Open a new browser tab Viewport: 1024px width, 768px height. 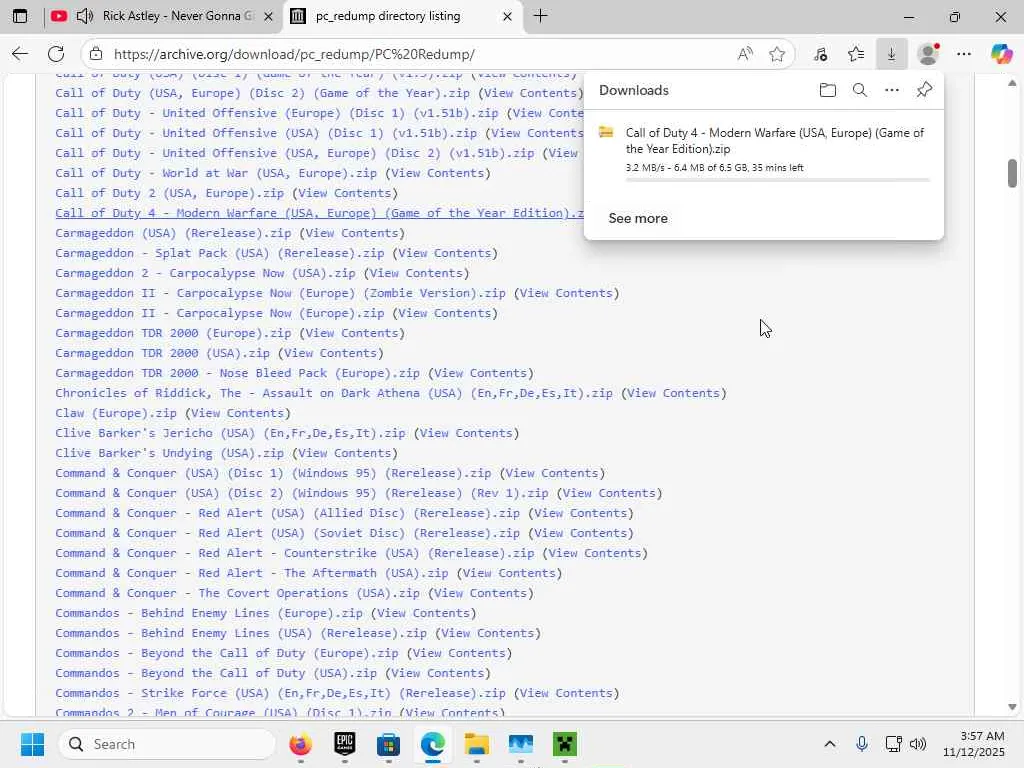(541, 16)
